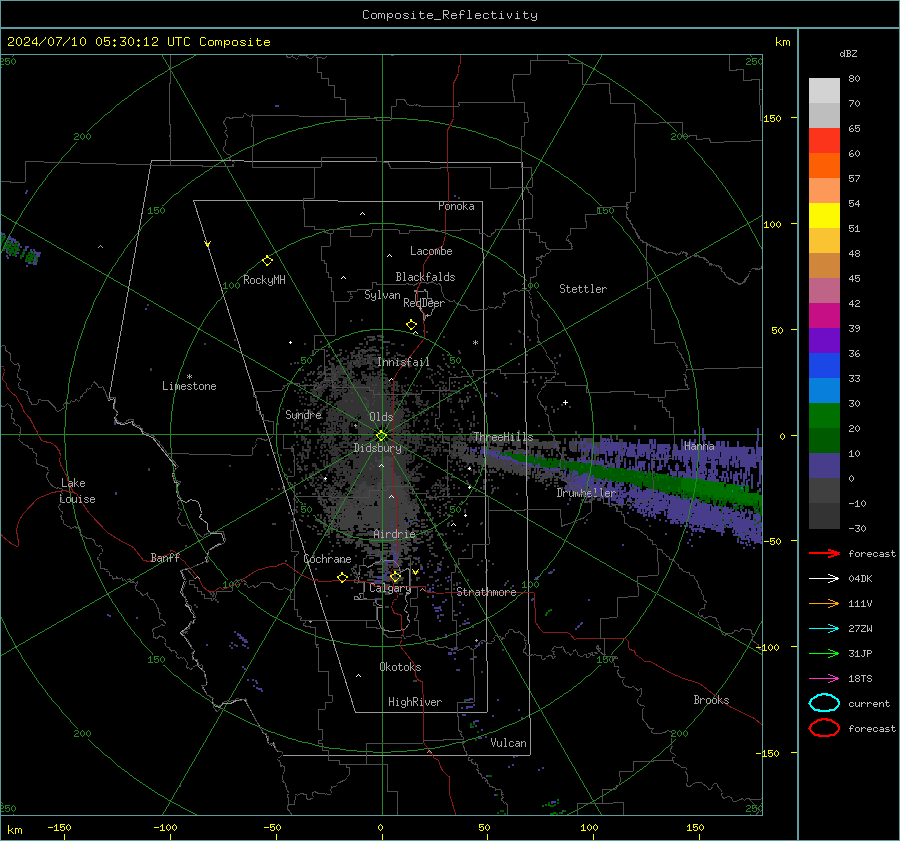Click the Blackfalds town label

425,277
